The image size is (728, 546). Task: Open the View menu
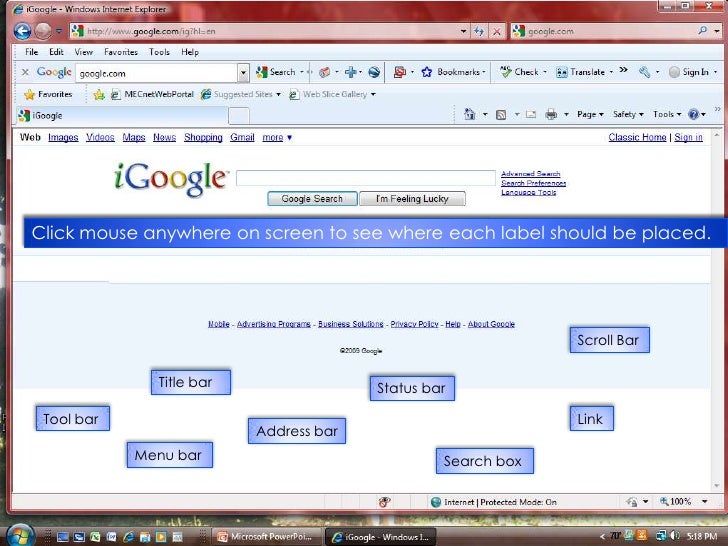(84, 52)
